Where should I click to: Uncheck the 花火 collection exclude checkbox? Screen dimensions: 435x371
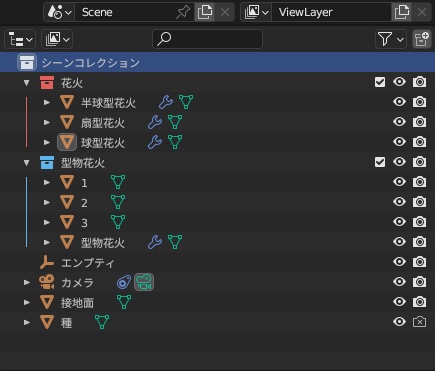pyautogui.click(x=380, y=82)
